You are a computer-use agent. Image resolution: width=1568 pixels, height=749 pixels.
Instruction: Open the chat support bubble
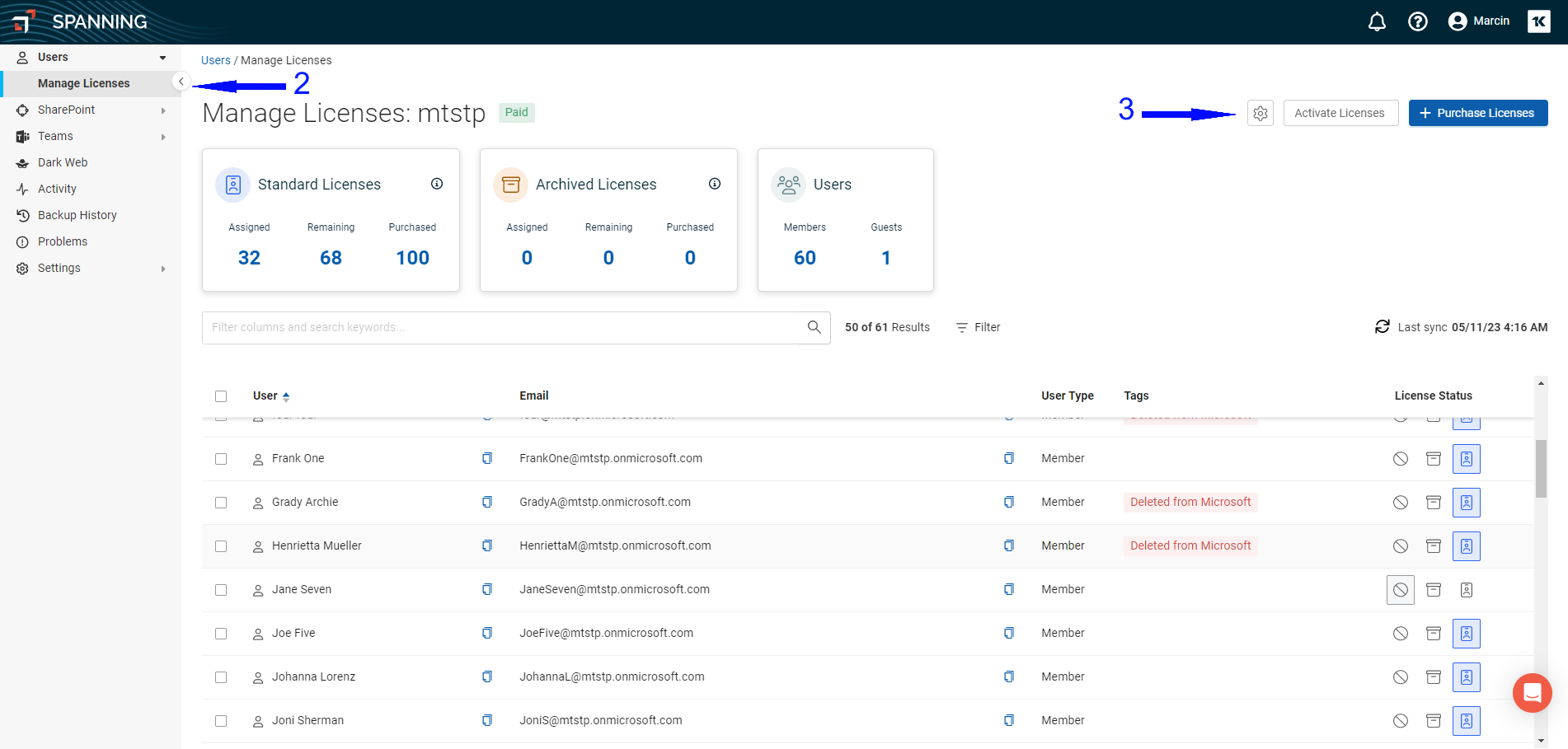coord(1533,693)
